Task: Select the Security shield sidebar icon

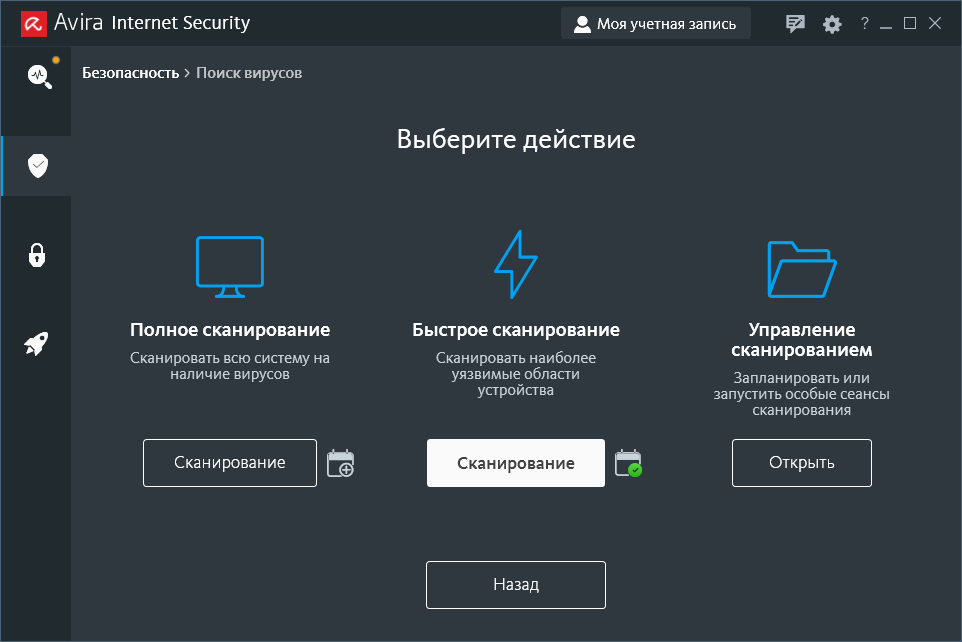Action: pyautogui.click(x=38, y=166)
